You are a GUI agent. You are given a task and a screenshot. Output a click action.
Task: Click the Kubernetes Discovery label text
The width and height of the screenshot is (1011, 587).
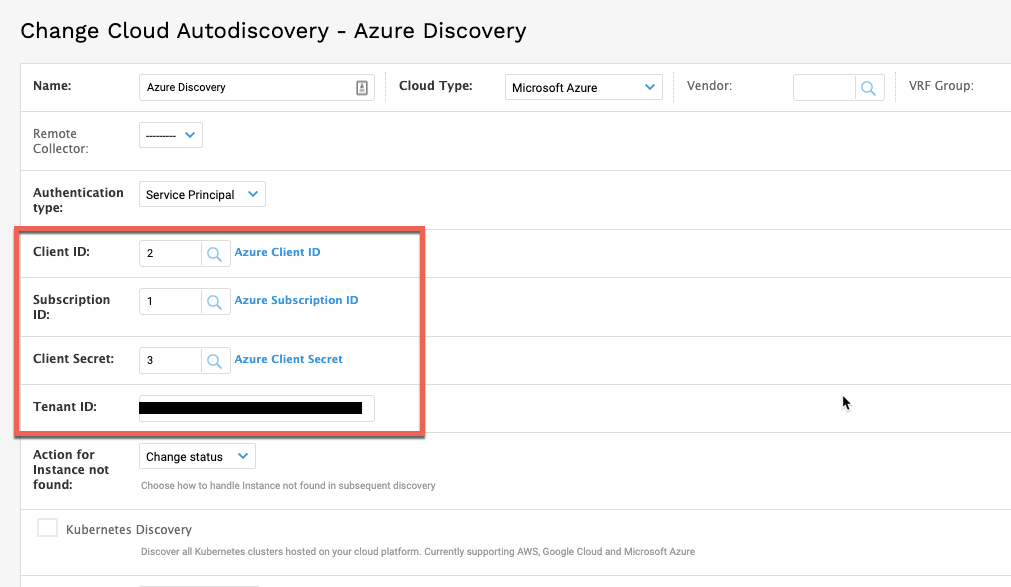click(129, 530)
